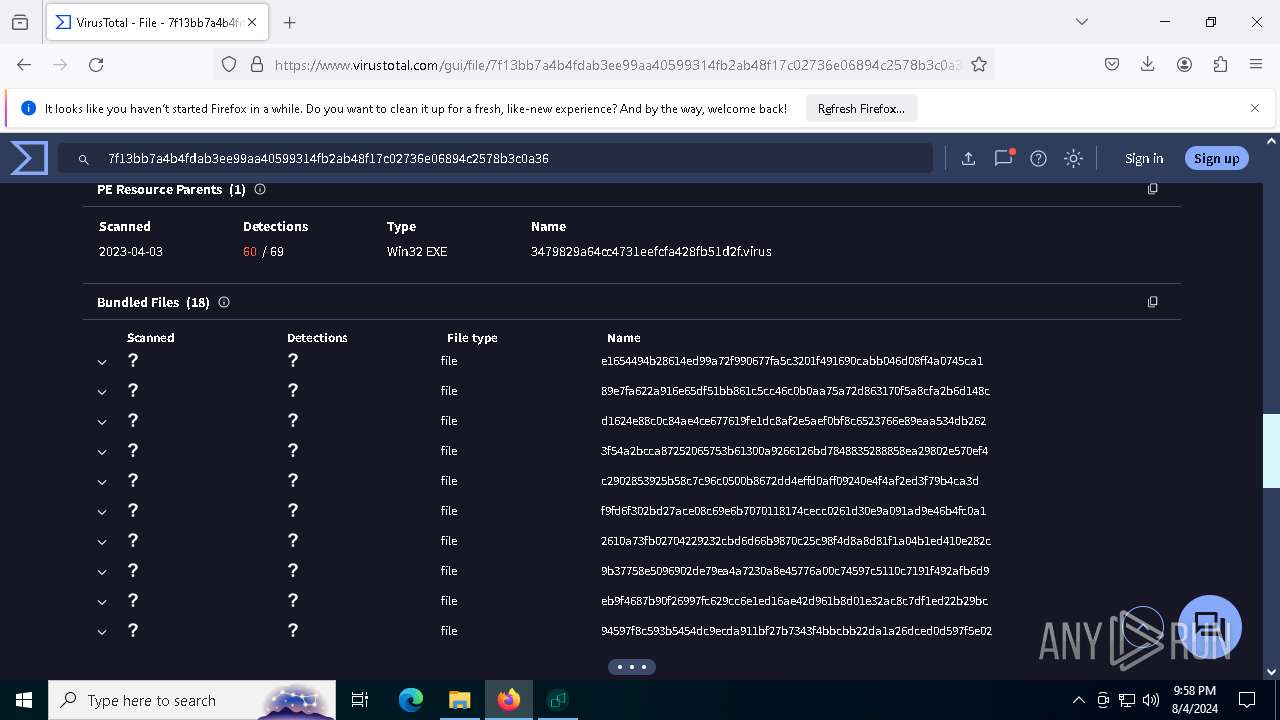Expand row for file 3f54a2bcca872520...
This screenshot has height=720, width=1280.
tap(102, 452)
